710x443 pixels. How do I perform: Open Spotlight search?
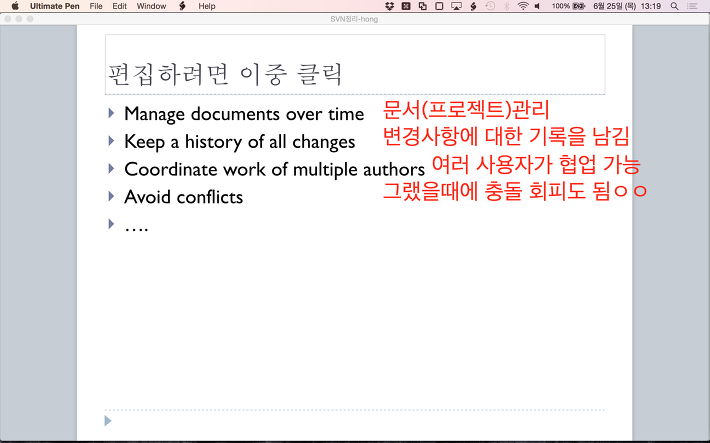(x=675, y=6)
